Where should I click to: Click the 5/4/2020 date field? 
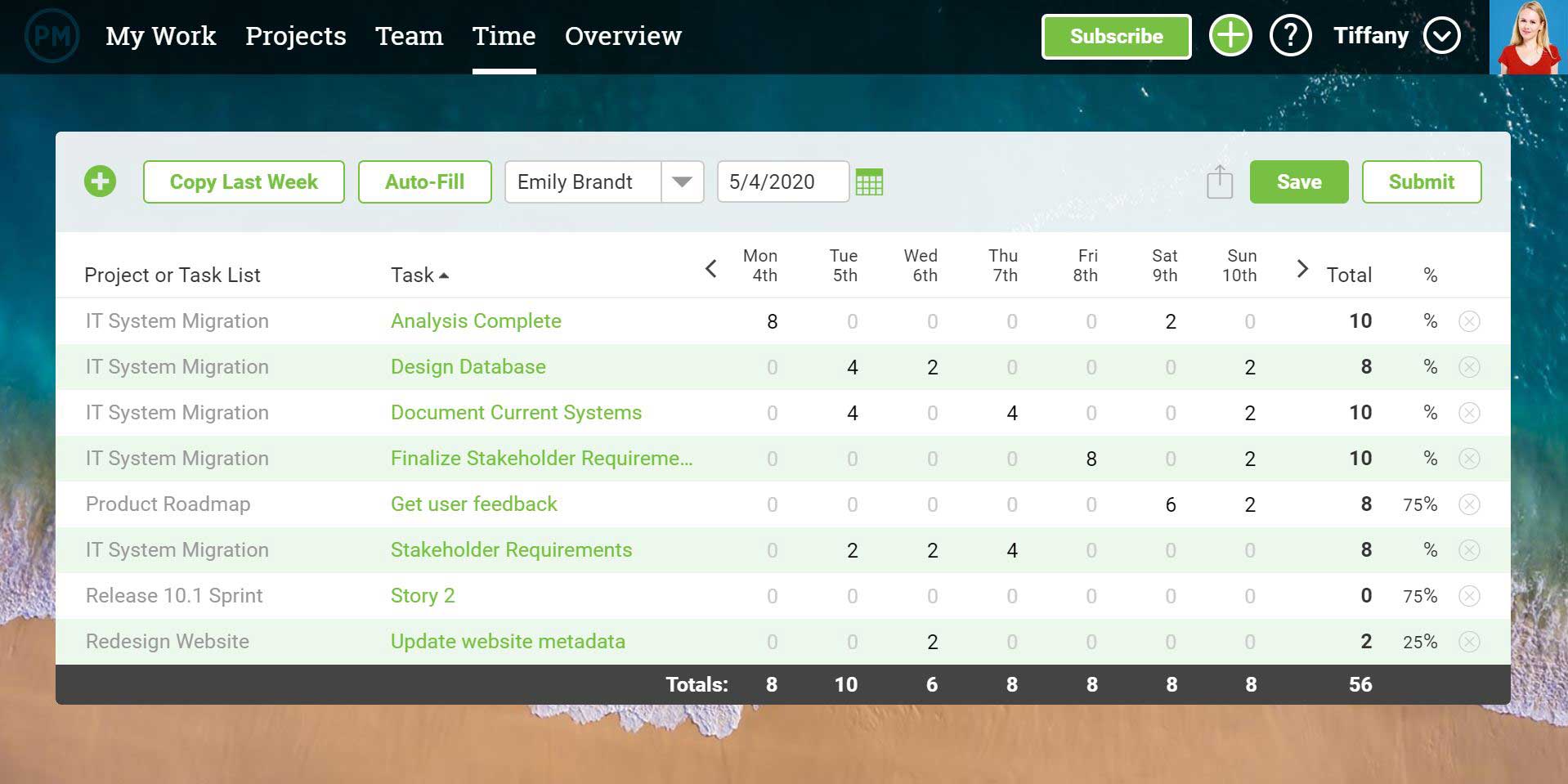tap(782, 181)
